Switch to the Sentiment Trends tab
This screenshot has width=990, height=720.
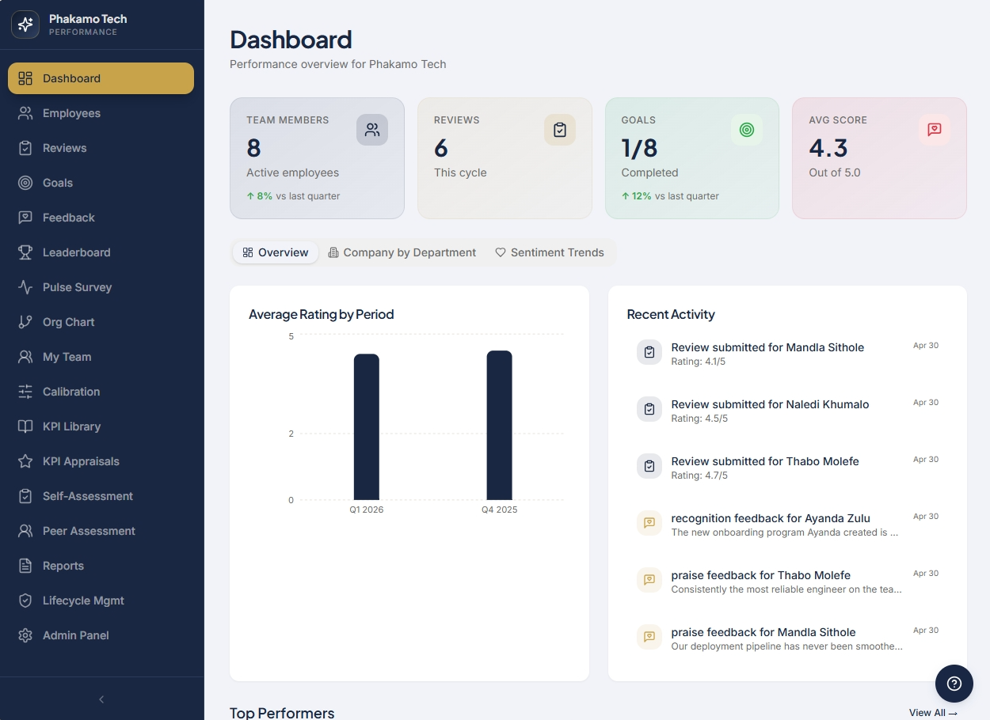[x=549, y=253]
